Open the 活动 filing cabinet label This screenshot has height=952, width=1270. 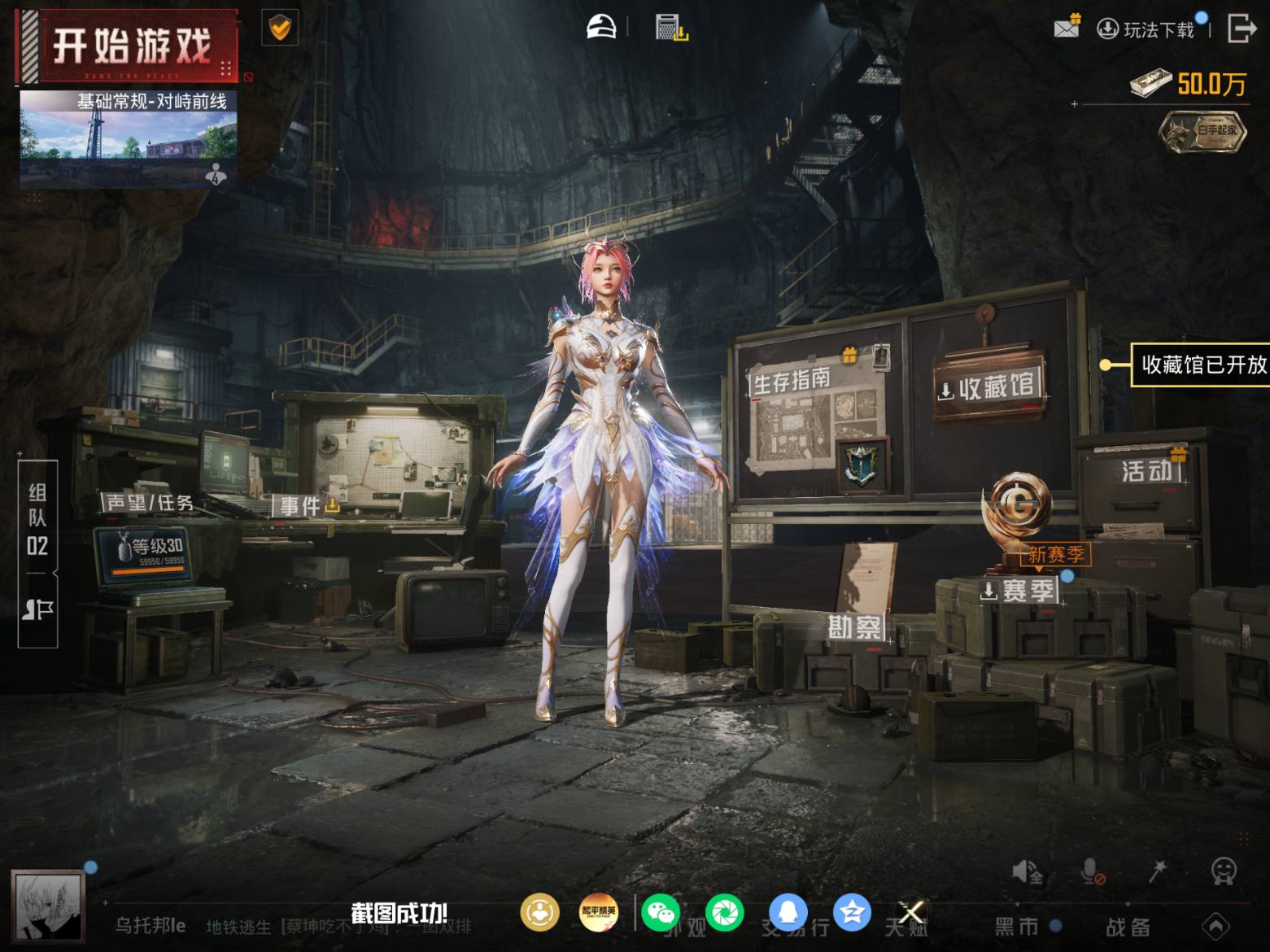pyautogui.click(x=1148, y=469)
